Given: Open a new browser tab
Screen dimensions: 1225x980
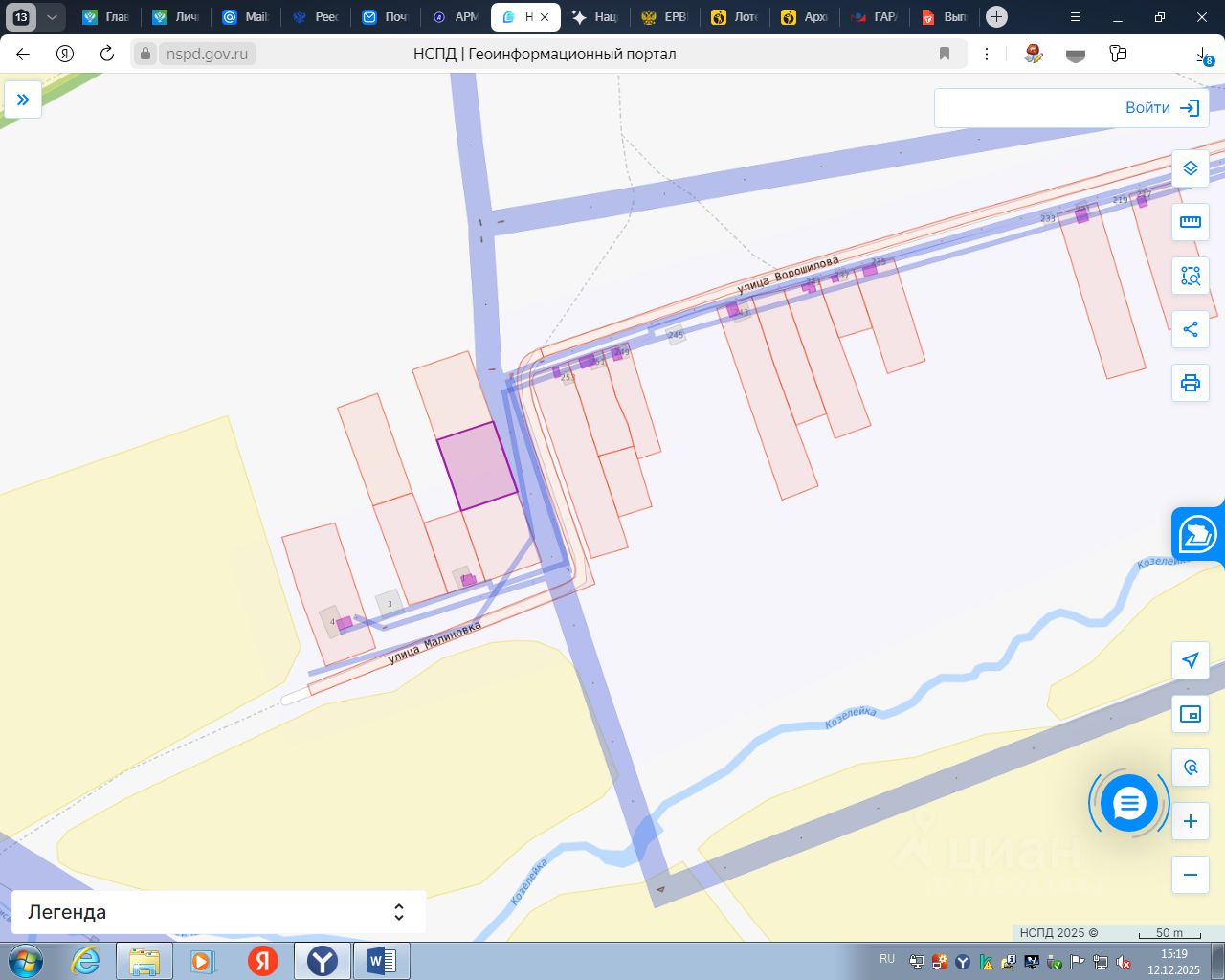Looking at the screenshot, I should (x=996, y=17).
